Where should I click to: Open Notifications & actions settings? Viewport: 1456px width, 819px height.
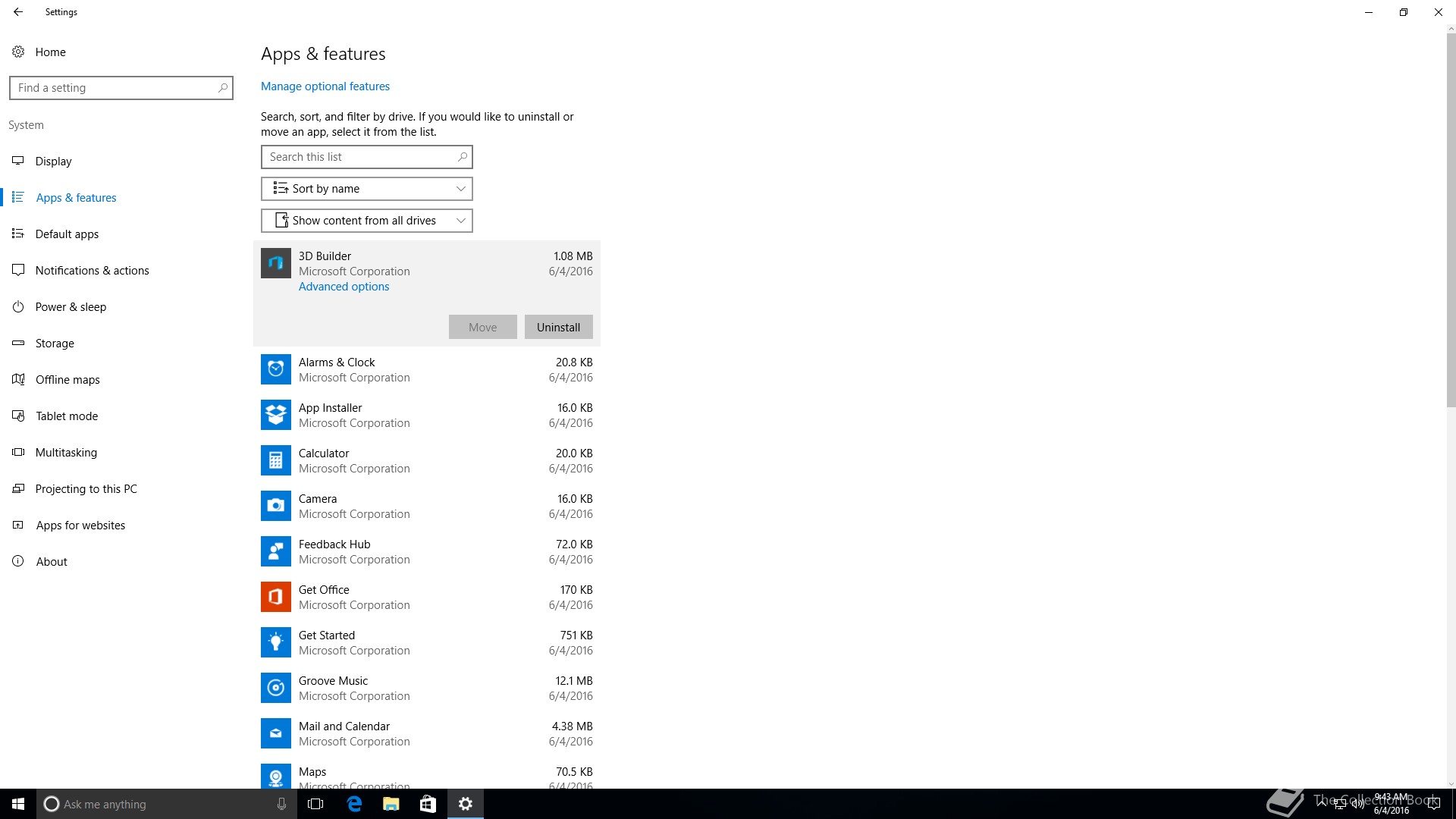pyautogui.click(x=92, y=271)
